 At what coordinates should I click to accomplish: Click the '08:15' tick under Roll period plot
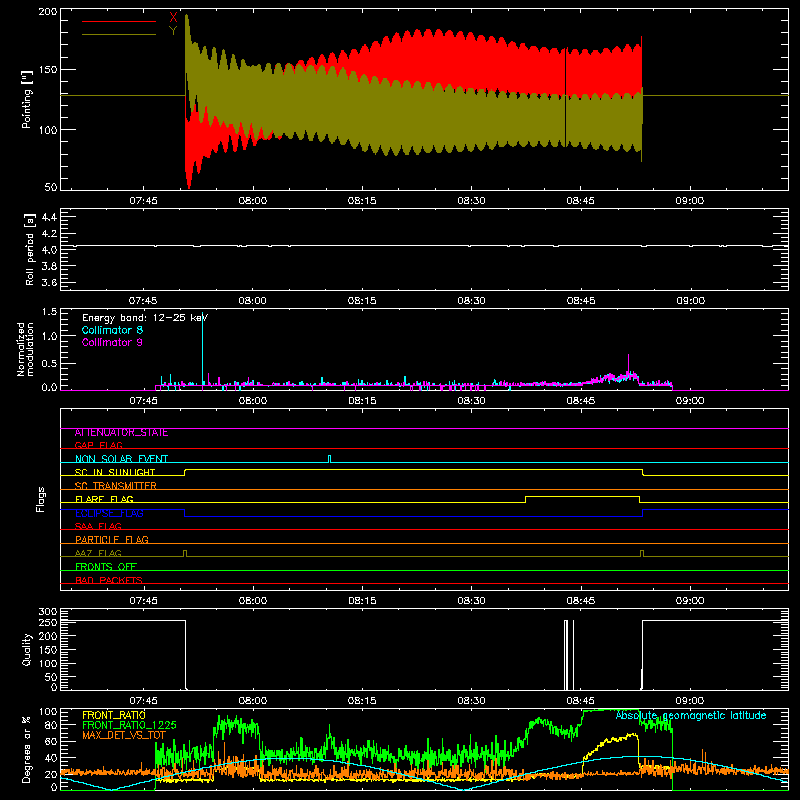362,301
